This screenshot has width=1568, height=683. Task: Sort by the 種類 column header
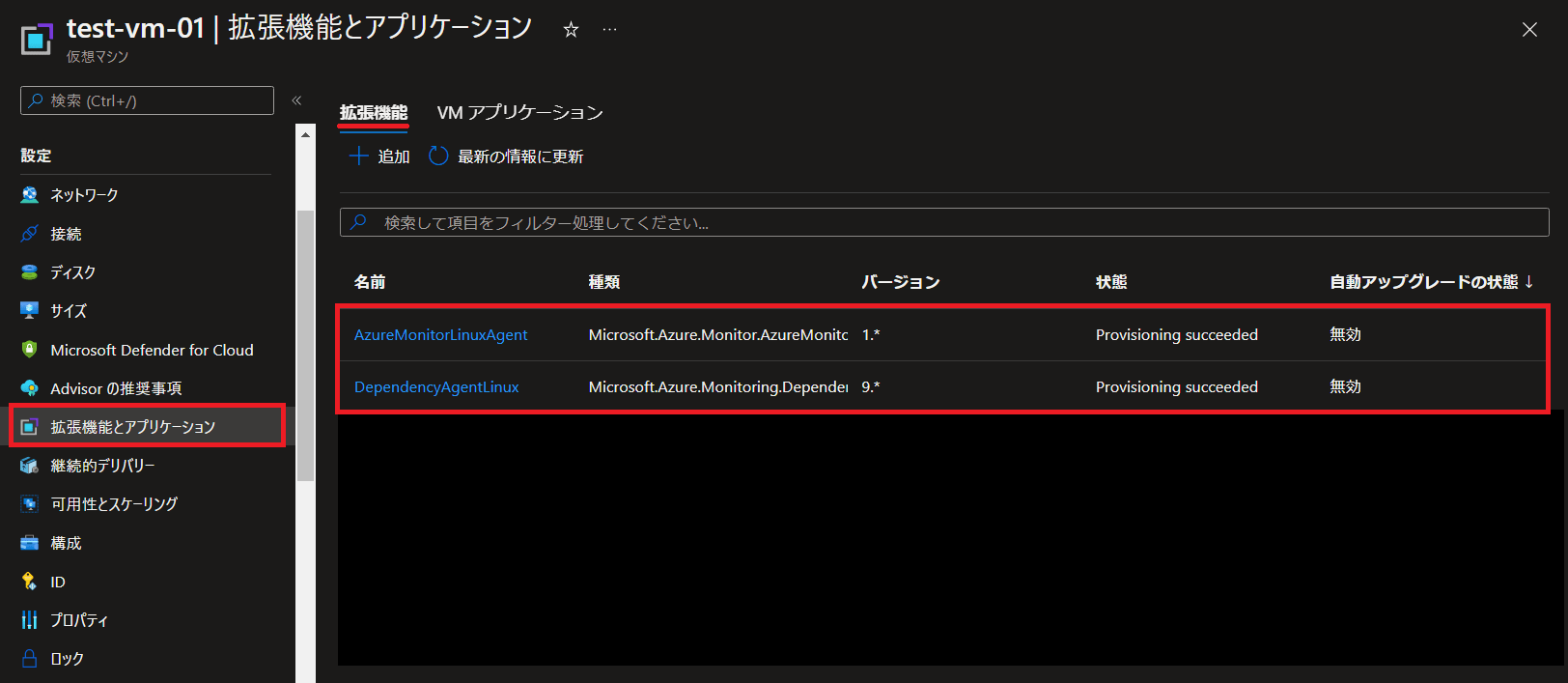click(604, 282)
